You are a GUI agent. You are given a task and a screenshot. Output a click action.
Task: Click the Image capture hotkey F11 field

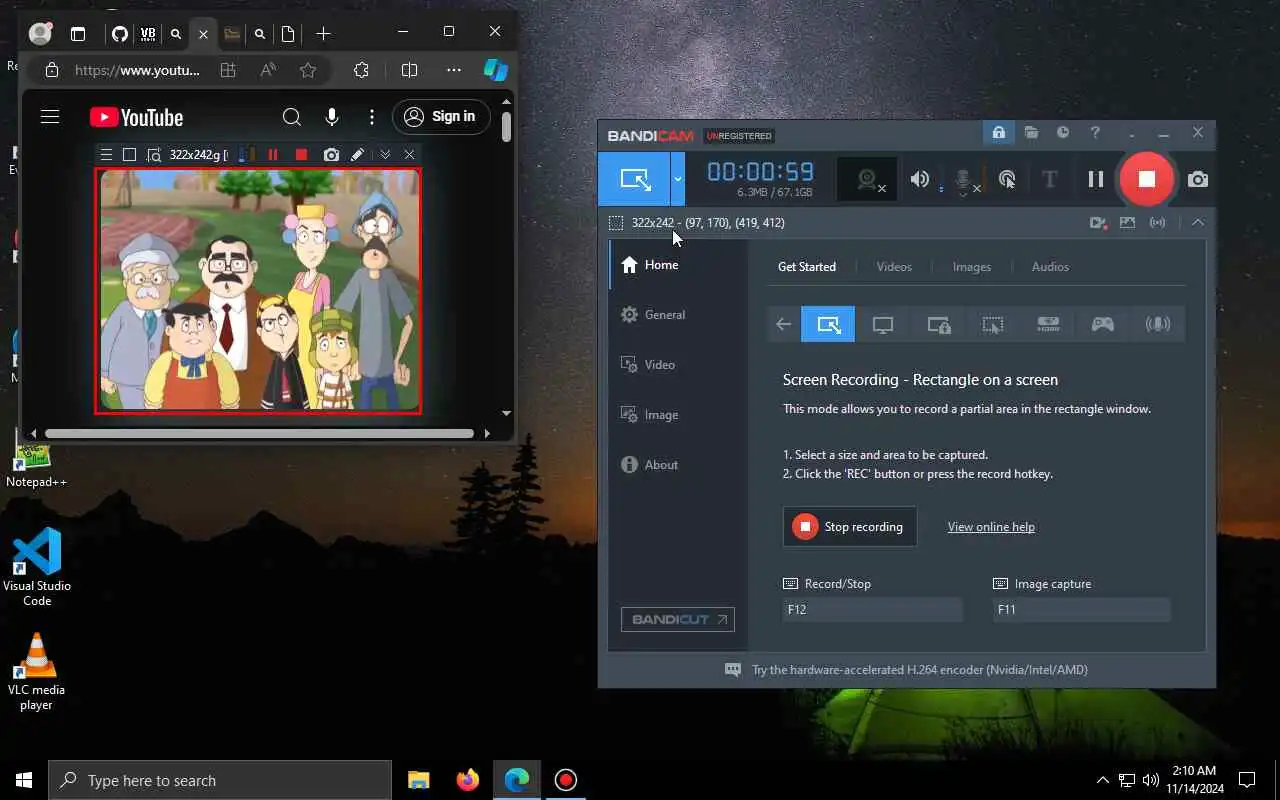tap(1082, 609)
